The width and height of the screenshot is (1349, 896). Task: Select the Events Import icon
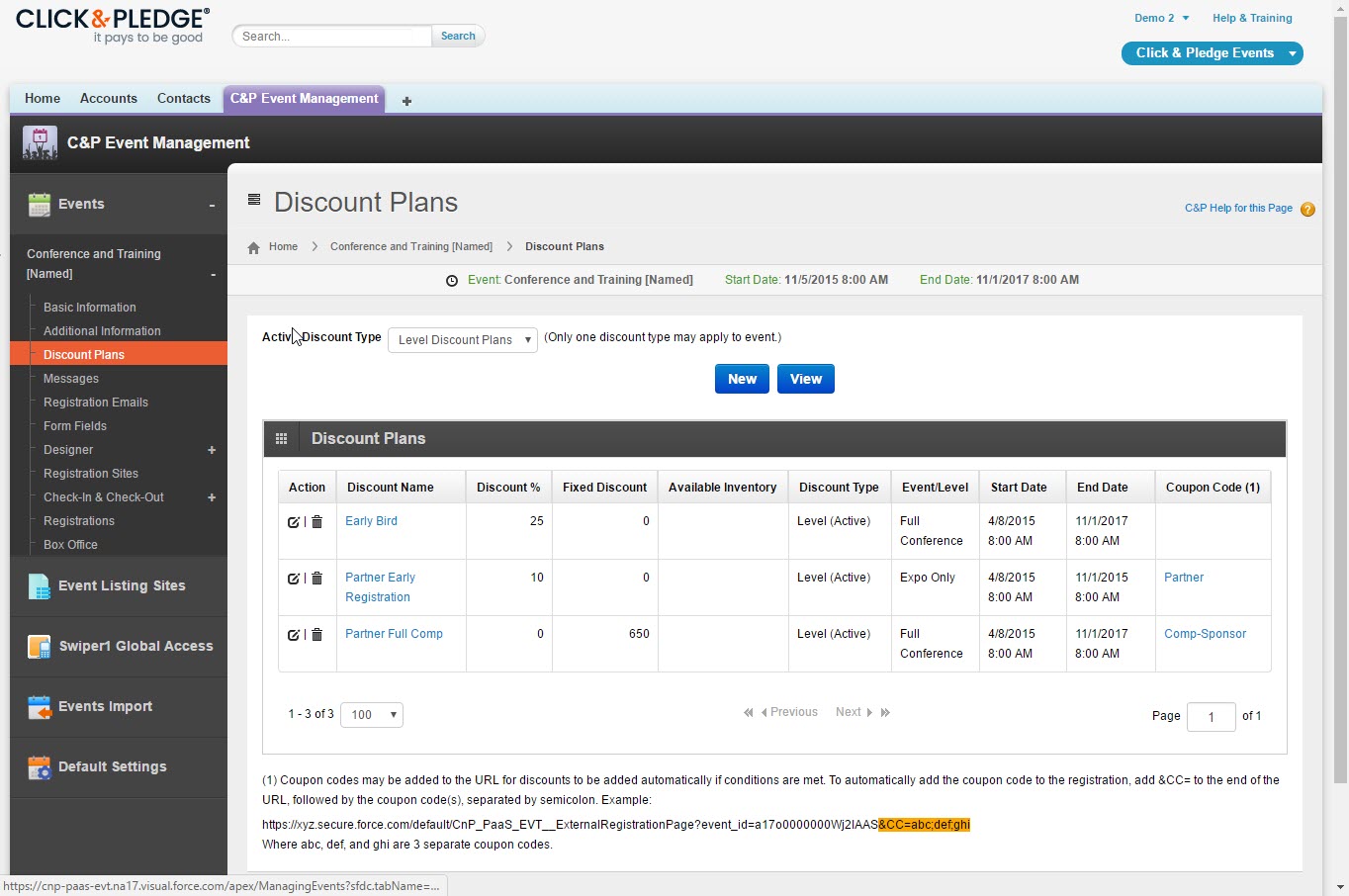[x=39, y=706]
